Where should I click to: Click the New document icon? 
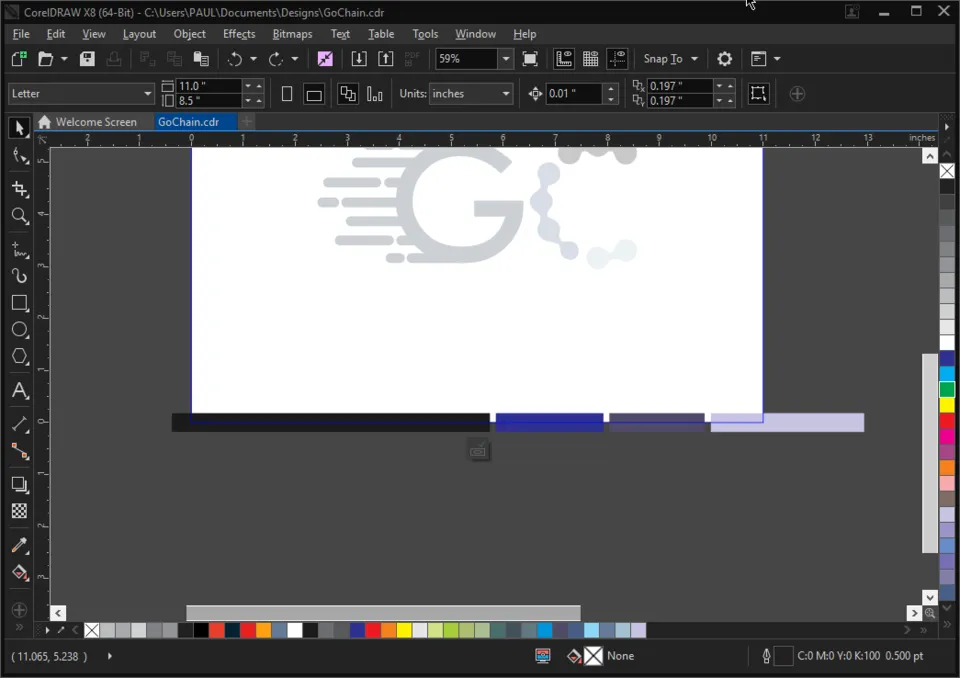19,59
